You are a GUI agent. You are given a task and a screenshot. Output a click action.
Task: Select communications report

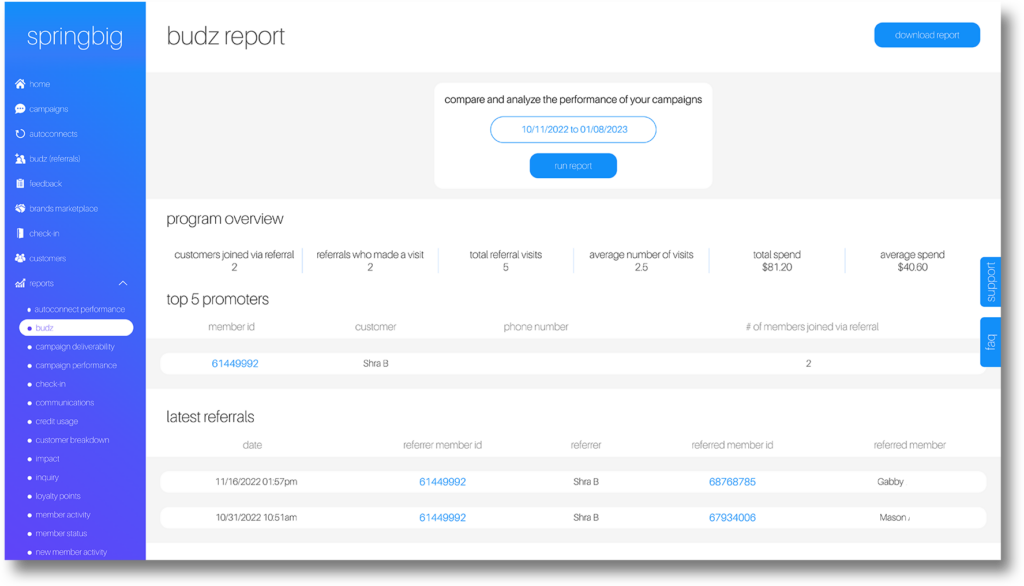point(65,402)
